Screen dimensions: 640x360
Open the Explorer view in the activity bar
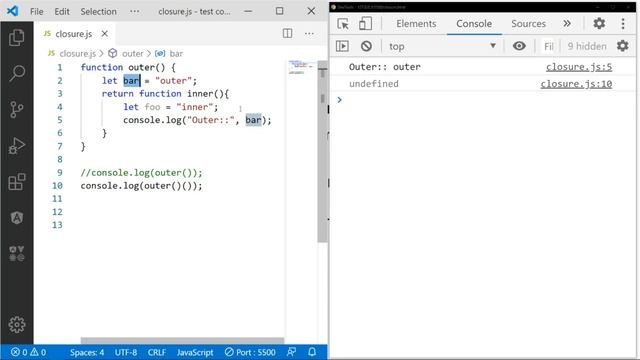(17, 38)
